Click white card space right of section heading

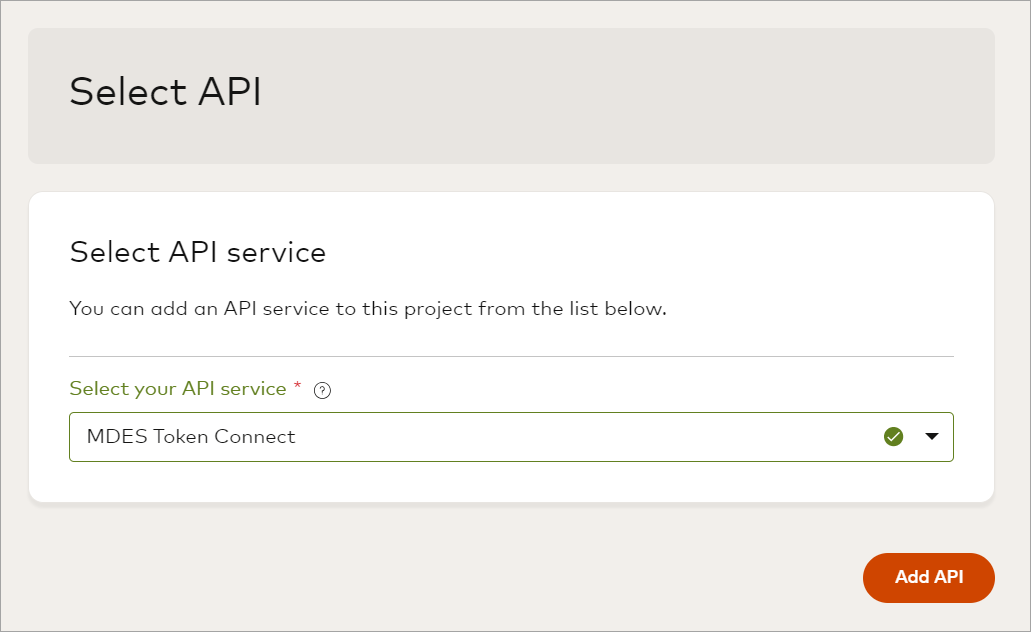click(650, 252)
